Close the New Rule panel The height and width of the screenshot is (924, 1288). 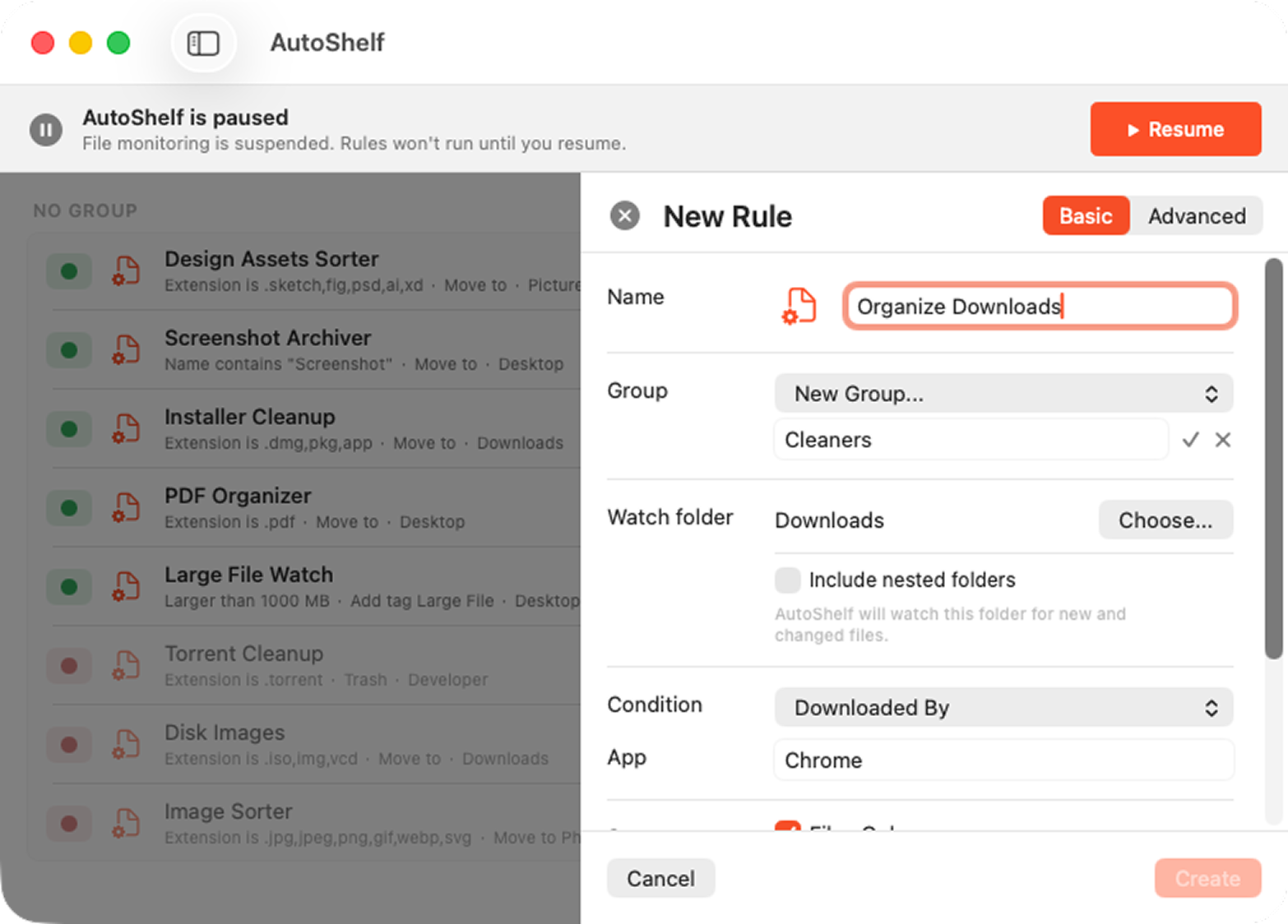click(625, 216)
